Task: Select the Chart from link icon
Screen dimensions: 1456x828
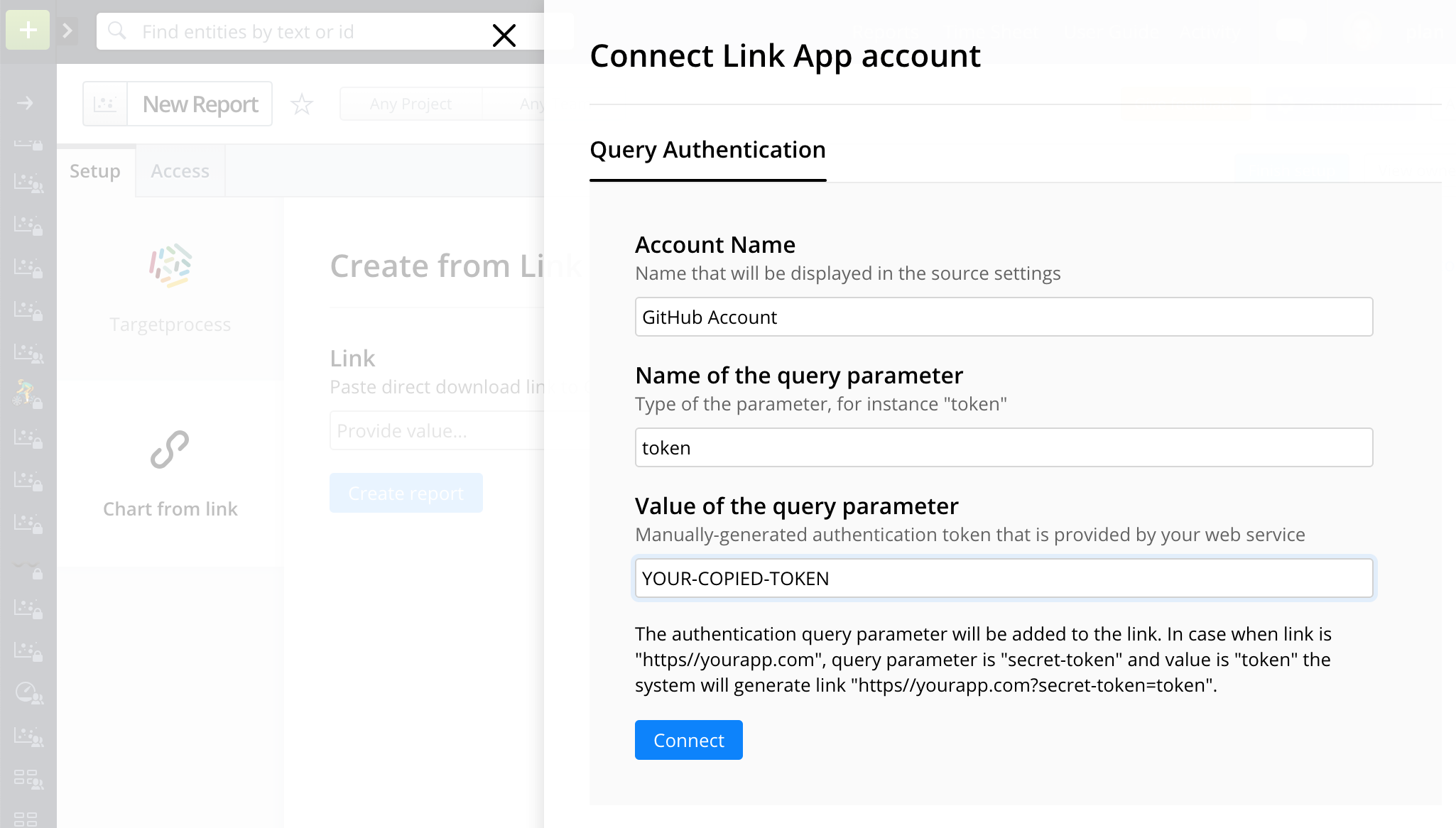Action: pyautogui.click(x=170, y=450)
